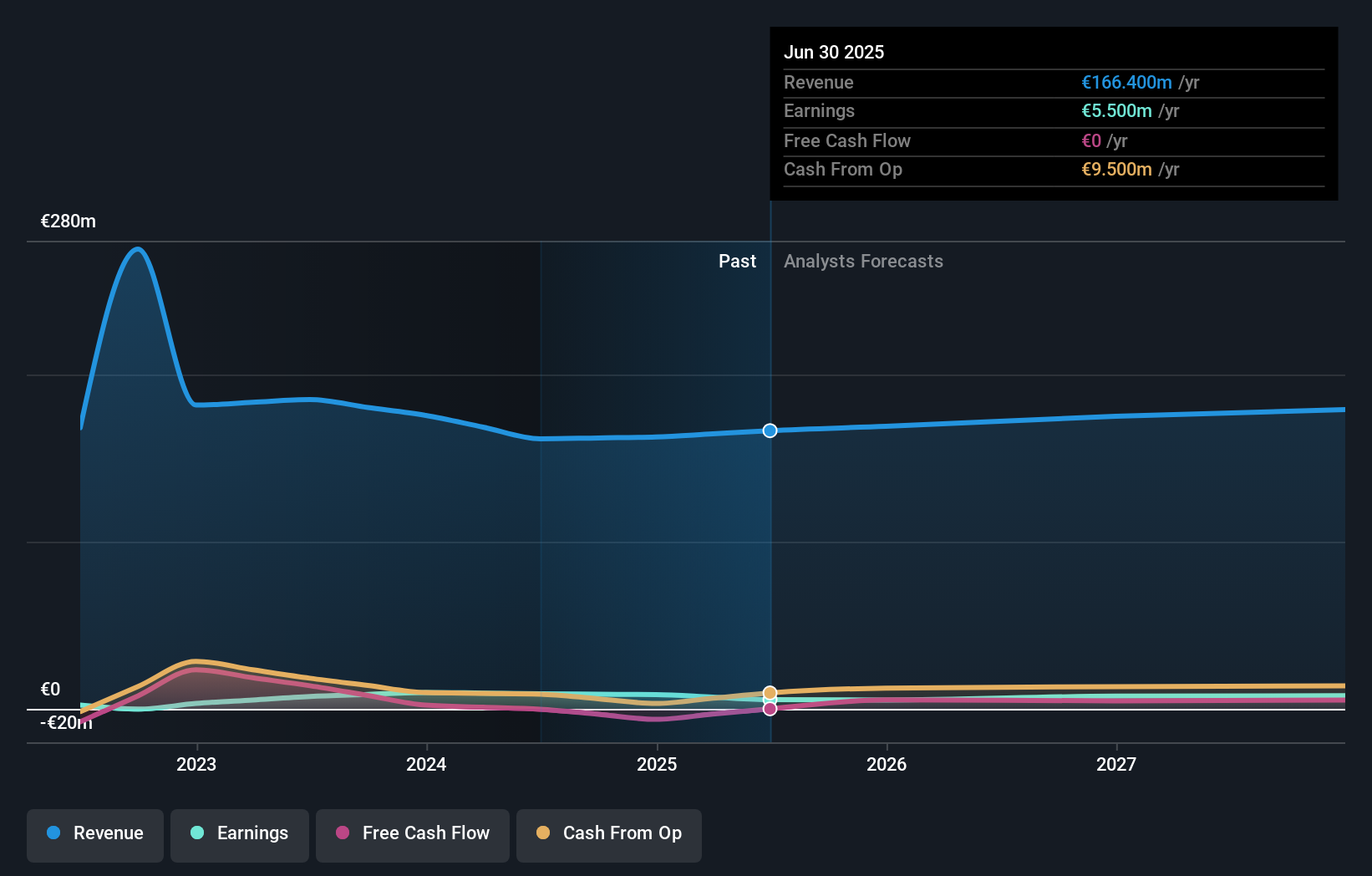Click the 2027 axis label

point(1116,764)
